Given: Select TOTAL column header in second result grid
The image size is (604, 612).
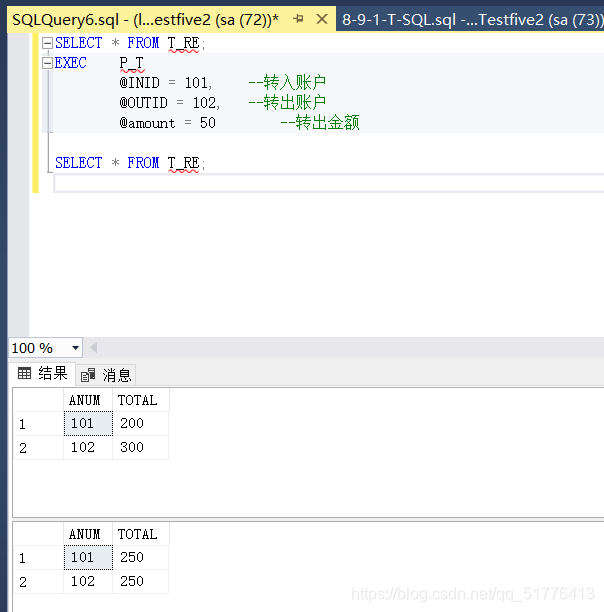Looking at the screenshot, I should click(x=140, y=534).
